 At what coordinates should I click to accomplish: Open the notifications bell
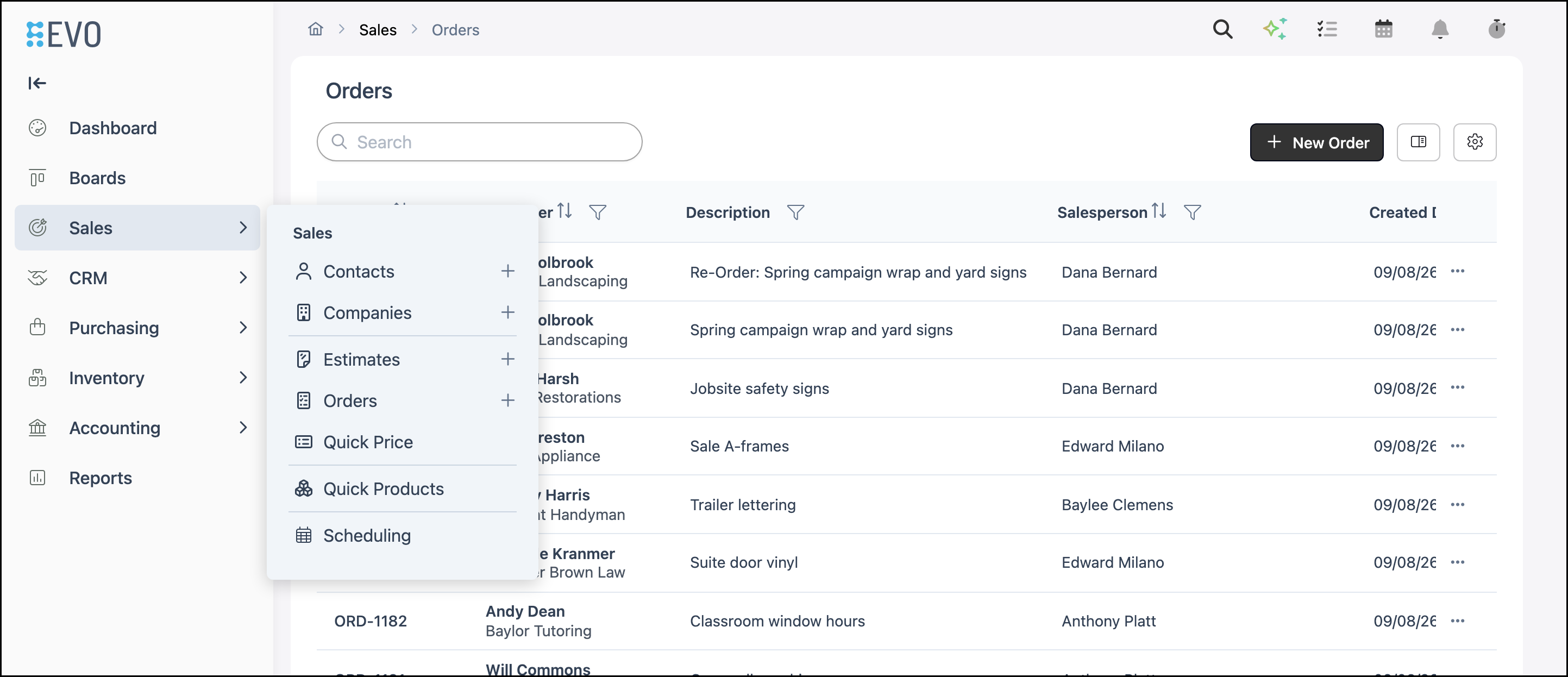point(1440,29)
